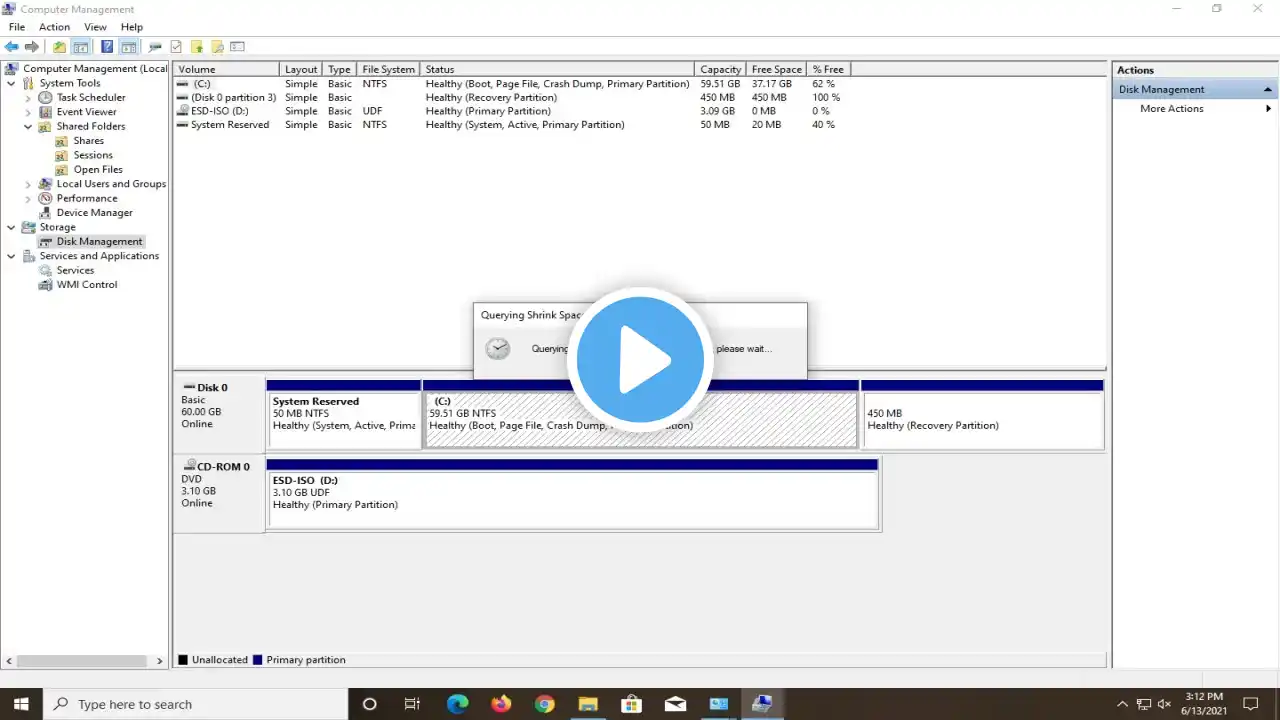This screenshot has height=720, width=1280.
Task: Sort by the File System column header
Action: click(x=389, y=69)
